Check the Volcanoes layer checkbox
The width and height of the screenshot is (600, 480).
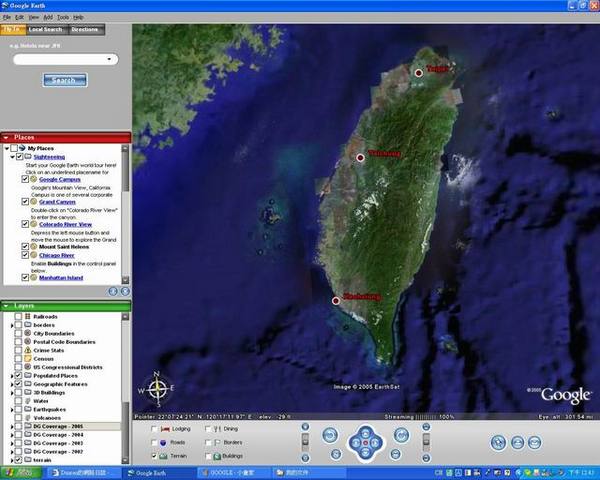coord(18,418)
